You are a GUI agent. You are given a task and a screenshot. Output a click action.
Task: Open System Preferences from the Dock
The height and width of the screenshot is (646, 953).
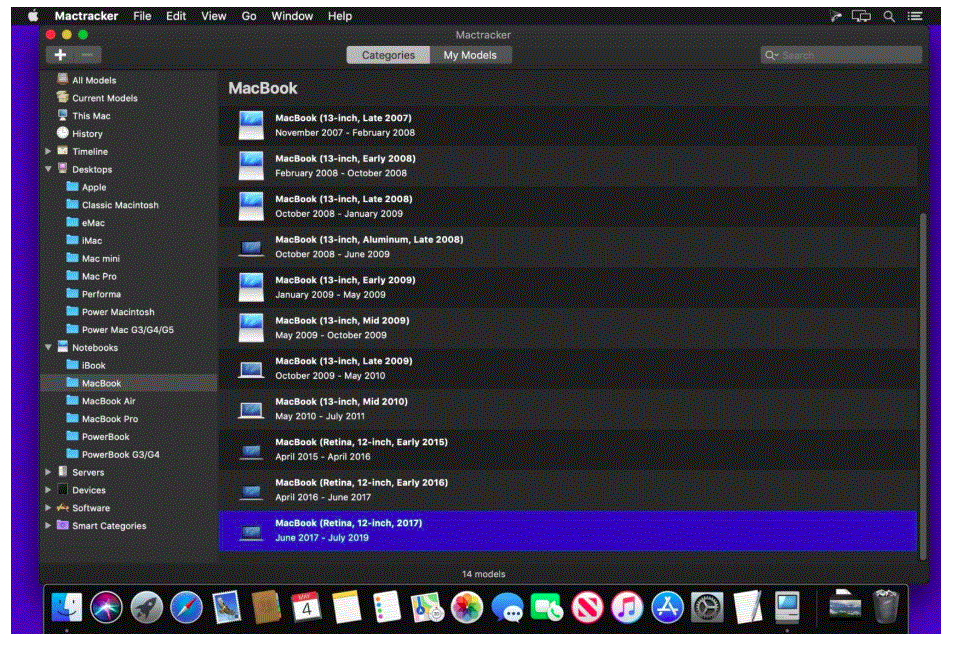click(x=707, y=607)
